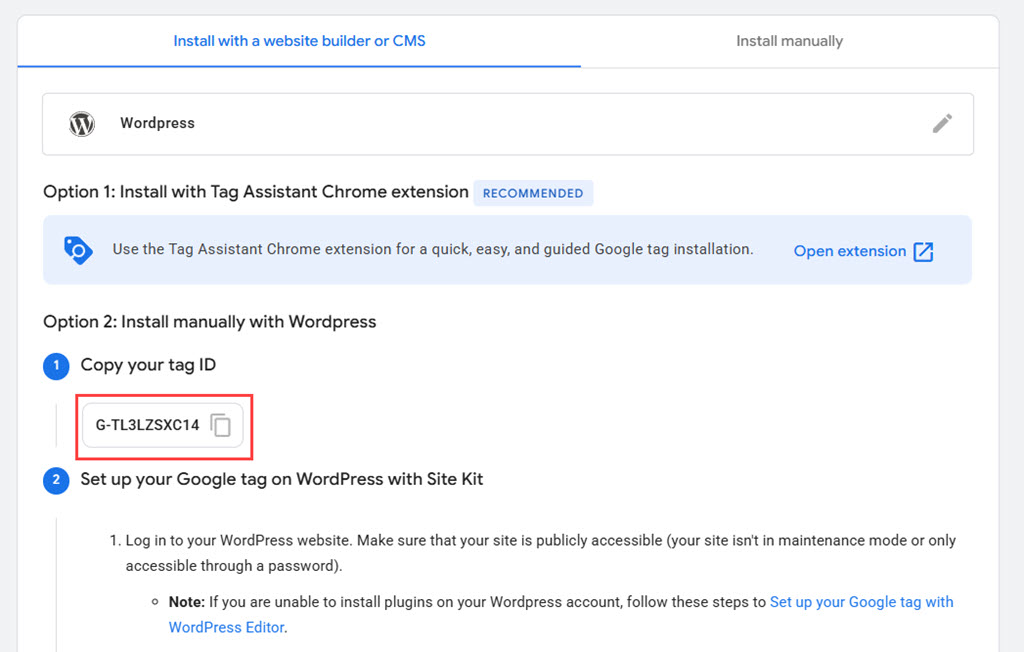Click the Tag Assistant tag icon
The width and height of the screenshot is (1024, 652).
tap(78, 250)
